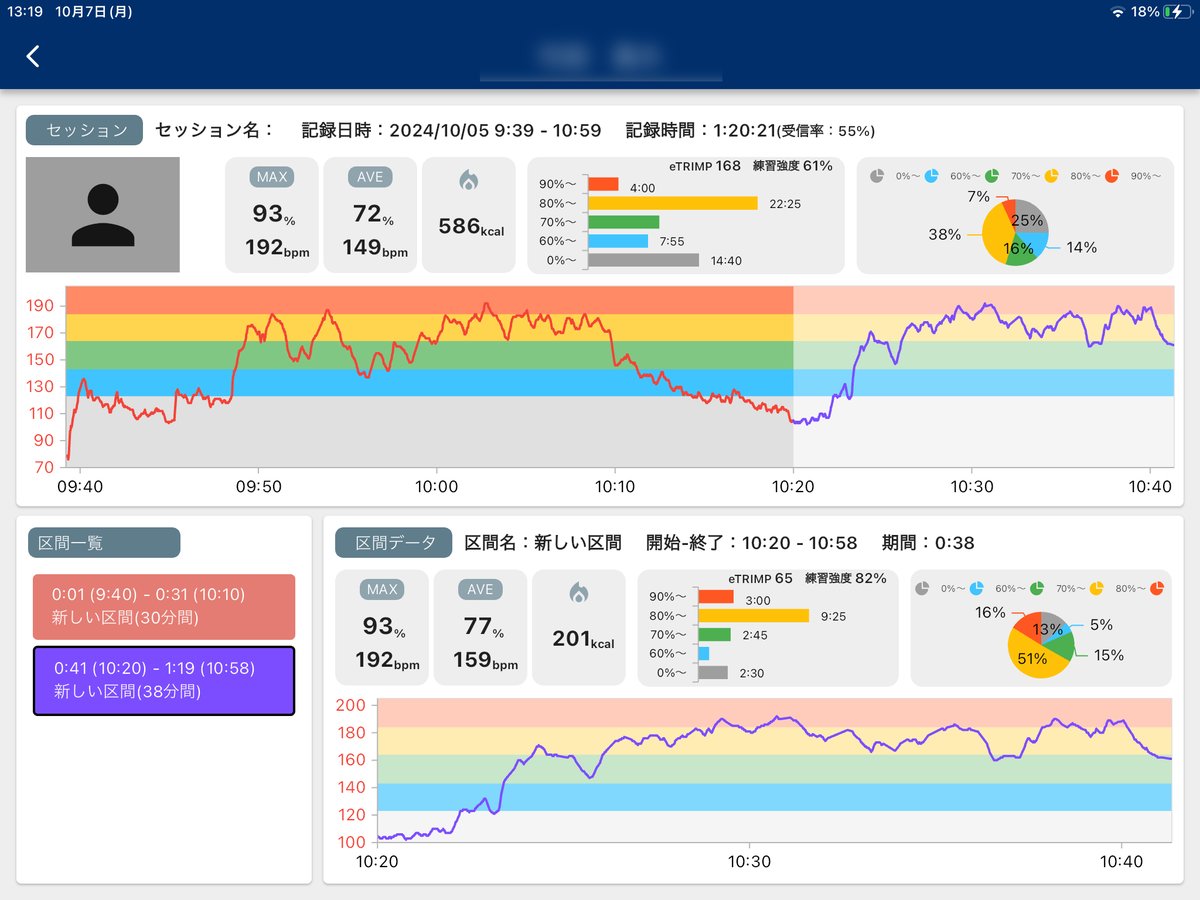Tap the 09:50 marker on session chart axis

click(x=258, y=487)
